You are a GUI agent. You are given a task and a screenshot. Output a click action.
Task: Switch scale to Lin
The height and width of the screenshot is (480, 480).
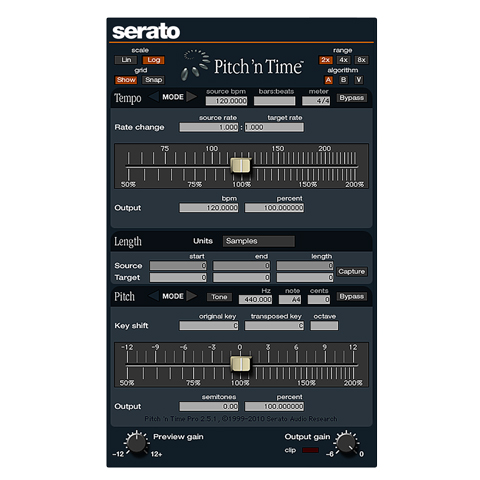coord(126,60)
